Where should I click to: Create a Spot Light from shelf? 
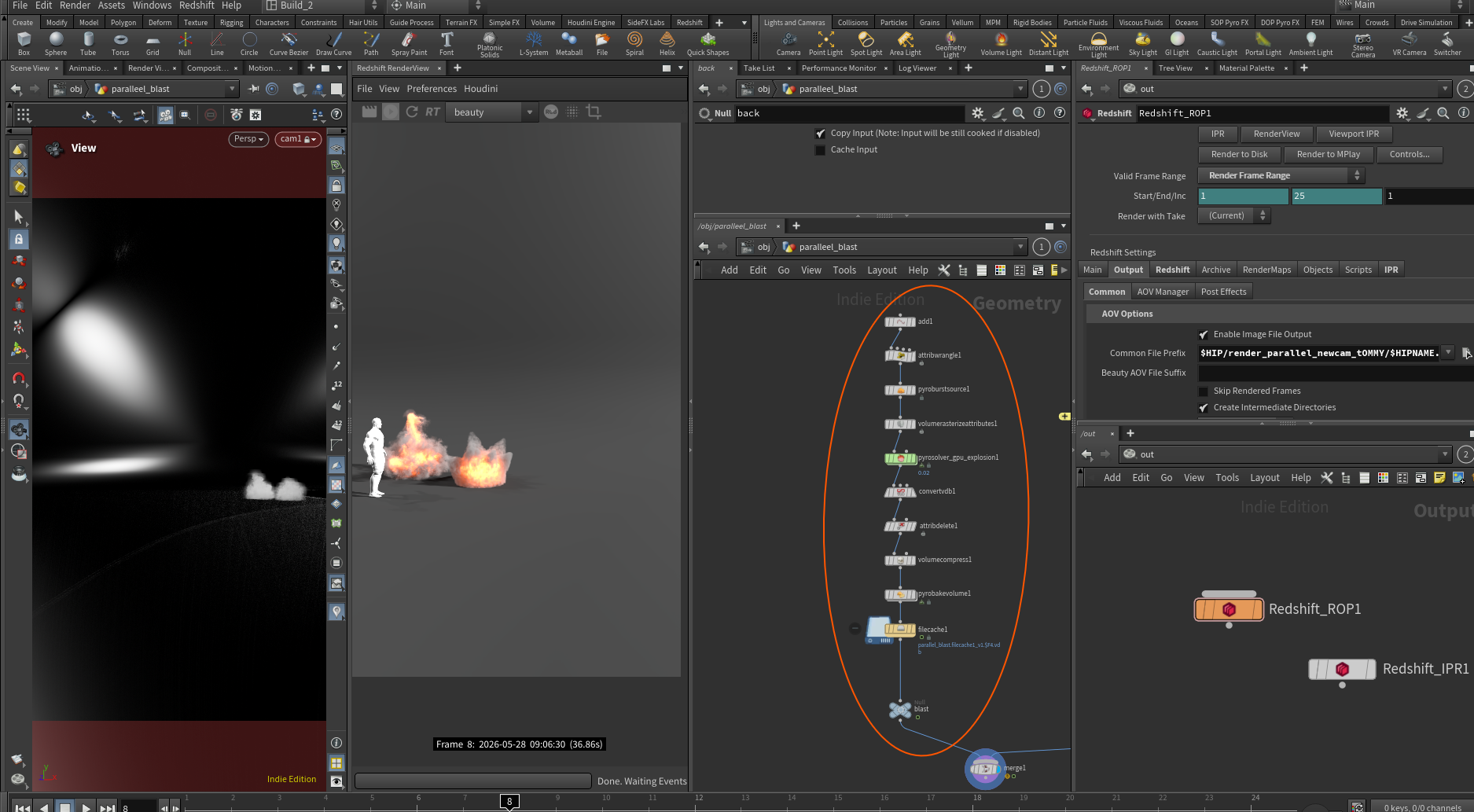coord(866,43)
